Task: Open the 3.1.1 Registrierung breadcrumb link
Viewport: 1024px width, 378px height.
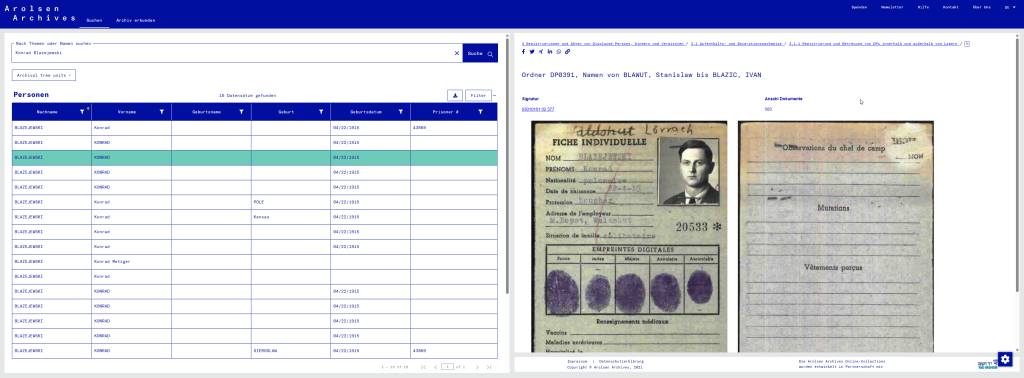Action: coord(874,44)
